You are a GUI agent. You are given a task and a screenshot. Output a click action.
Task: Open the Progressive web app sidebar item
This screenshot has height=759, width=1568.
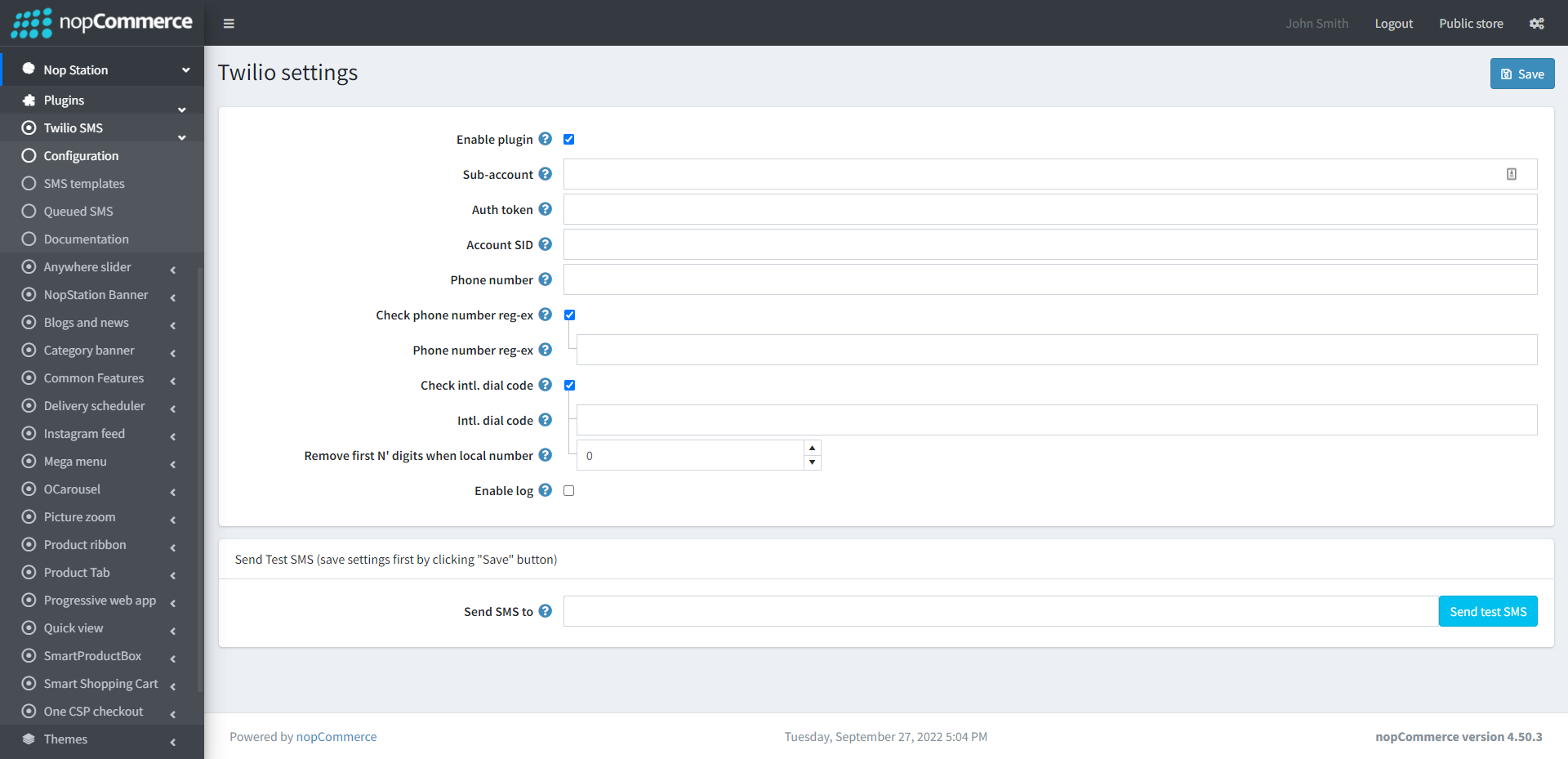[102, 600]
